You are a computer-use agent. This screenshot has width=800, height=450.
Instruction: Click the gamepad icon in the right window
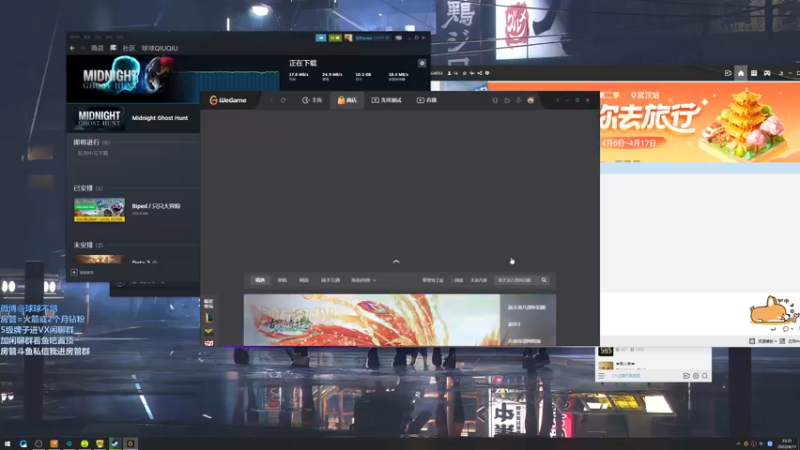click(x=767, y=73)
